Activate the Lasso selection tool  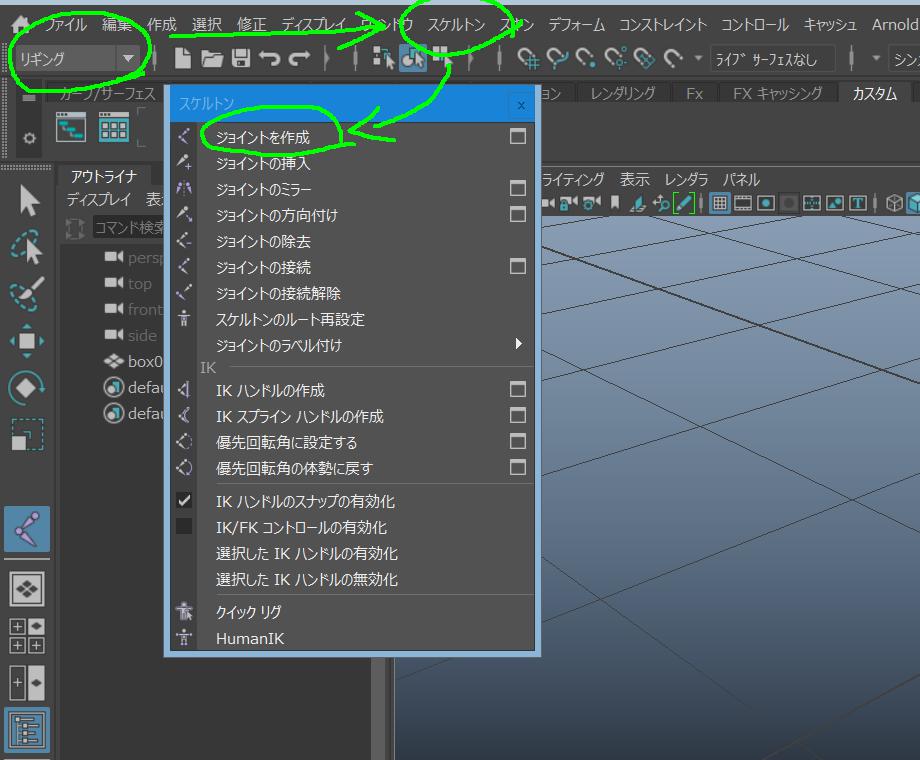(27, 247)
